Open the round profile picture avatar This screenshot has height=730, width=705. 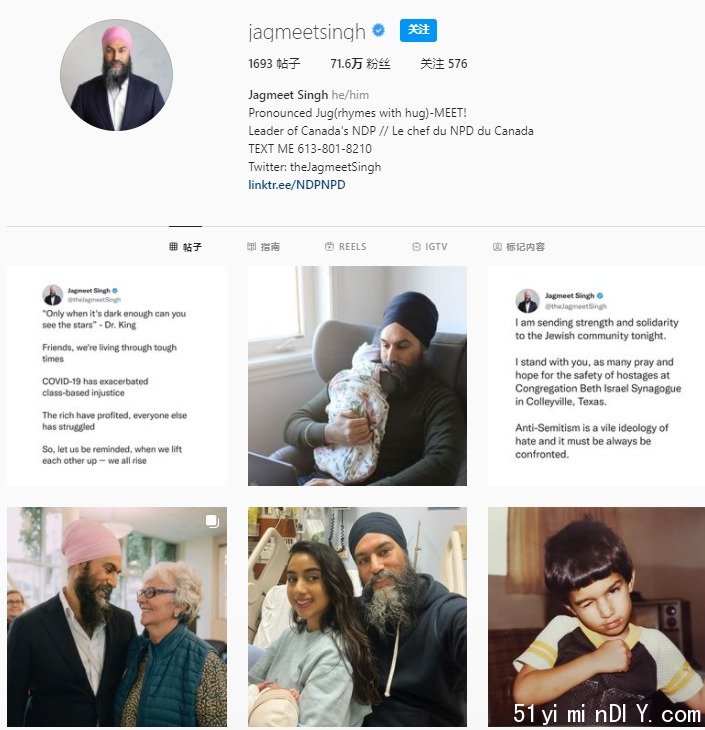[116, 74]
